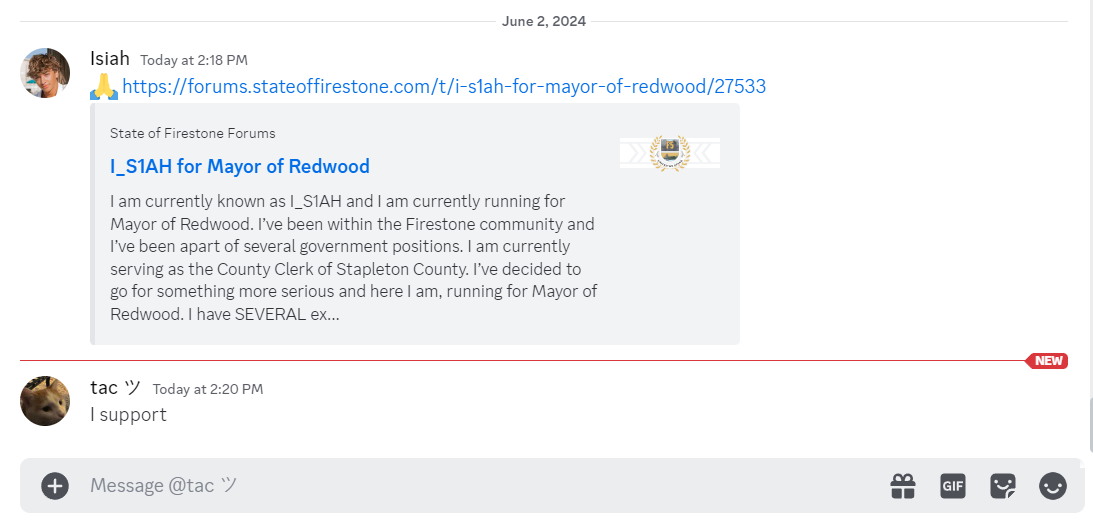Click the tac ツ username
The image size is (1093, 530).
pos(116,387)
